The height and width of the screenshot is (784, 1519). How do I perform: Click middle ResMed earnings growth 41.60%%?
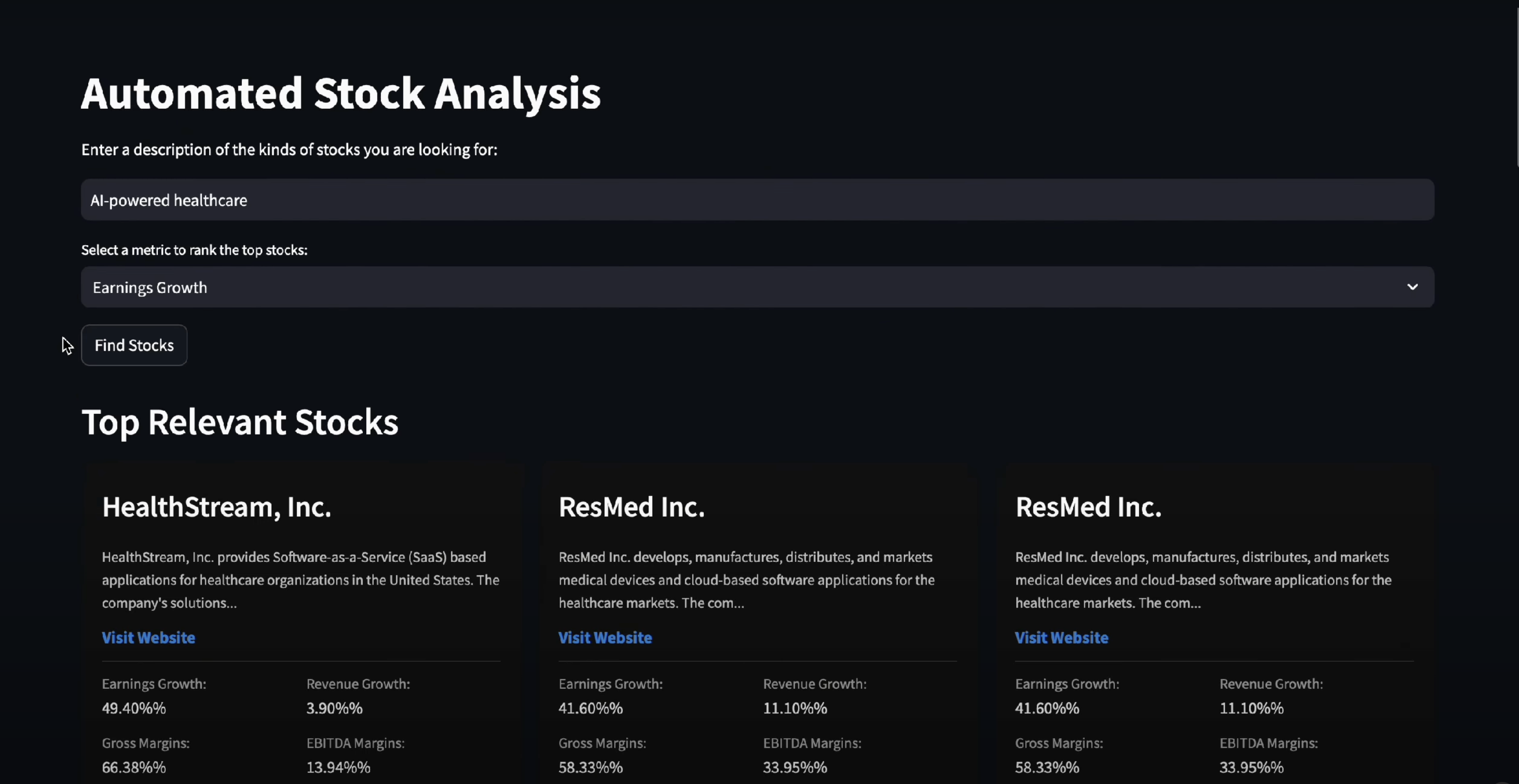(x=590, y=708)
